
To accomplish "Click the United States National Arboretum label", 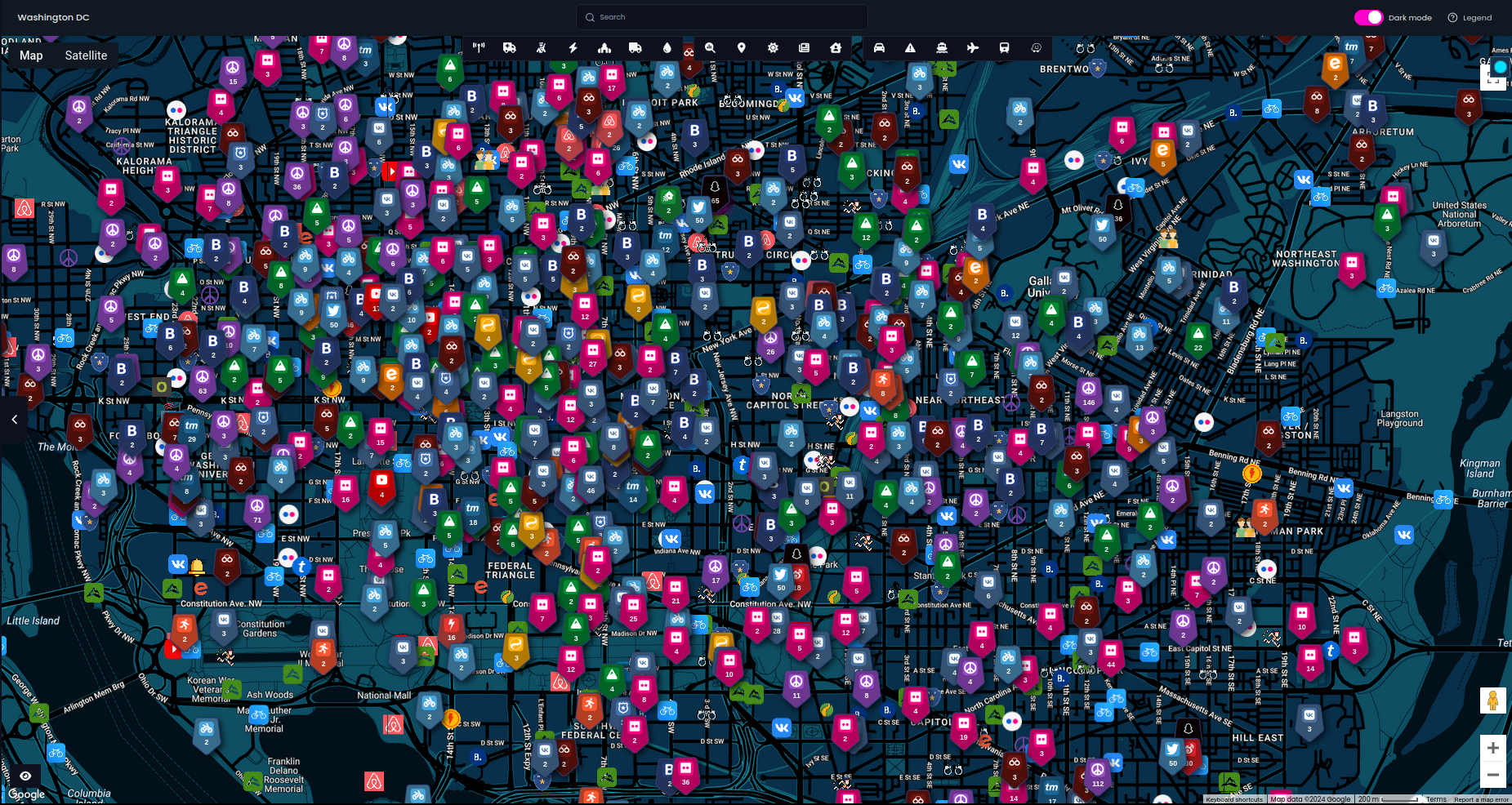I will (1459, 215).
